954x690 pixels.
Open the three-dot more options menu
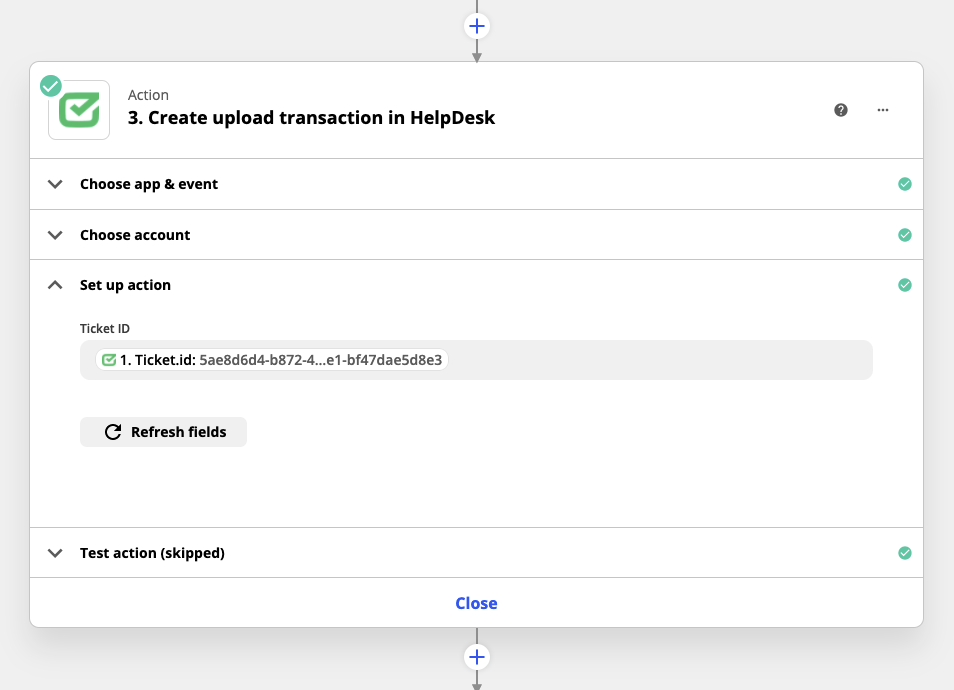883,110
